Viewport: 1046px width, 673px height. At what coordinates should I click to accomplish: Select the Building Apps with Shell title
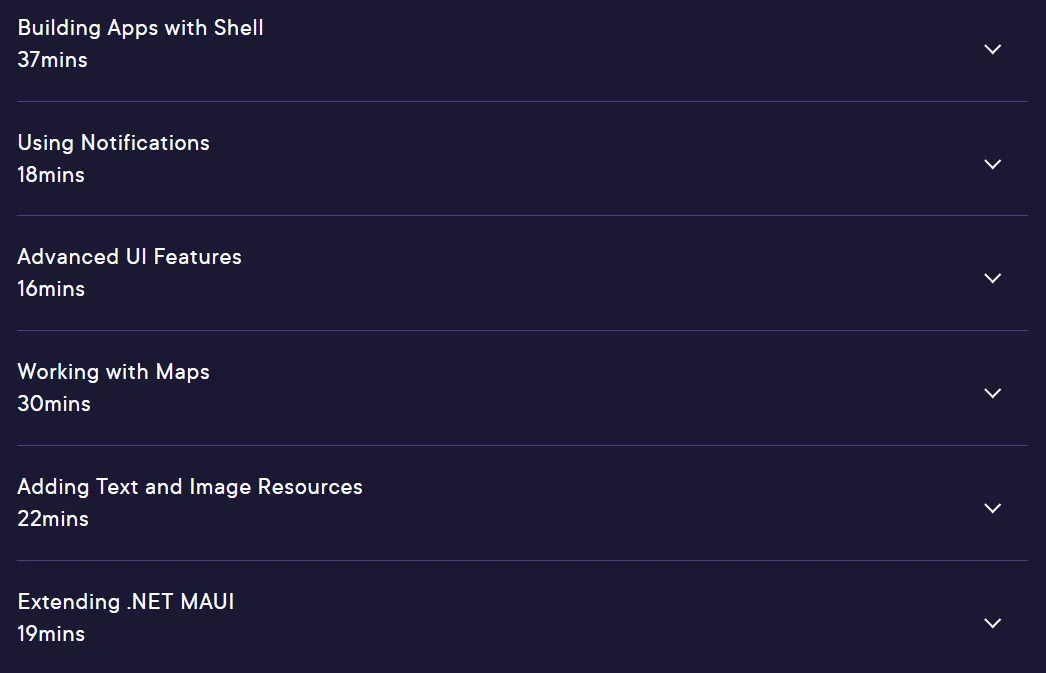coord(140,28)
